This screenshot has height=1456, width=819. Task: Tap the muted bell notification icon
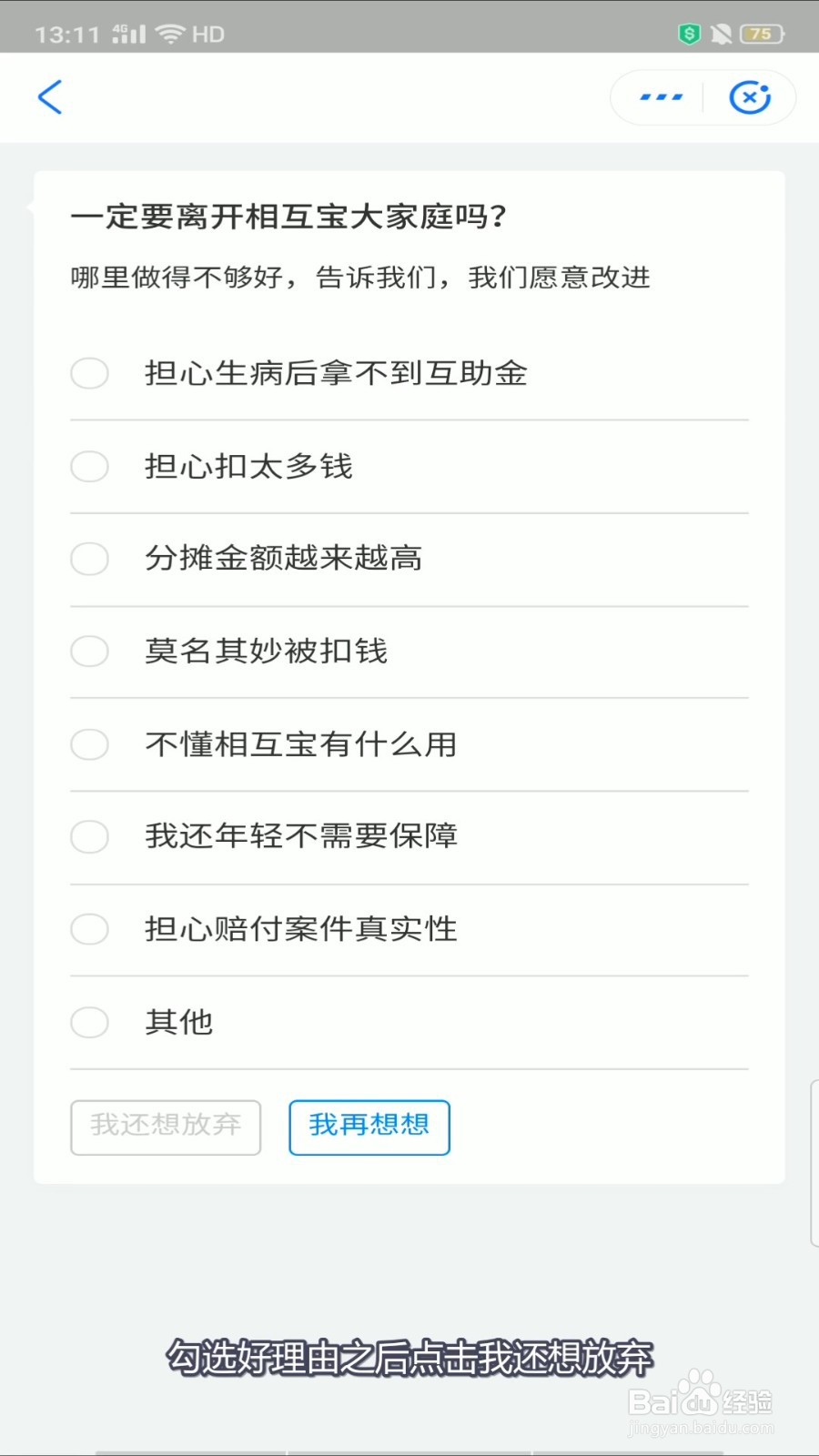pos(721,35)
